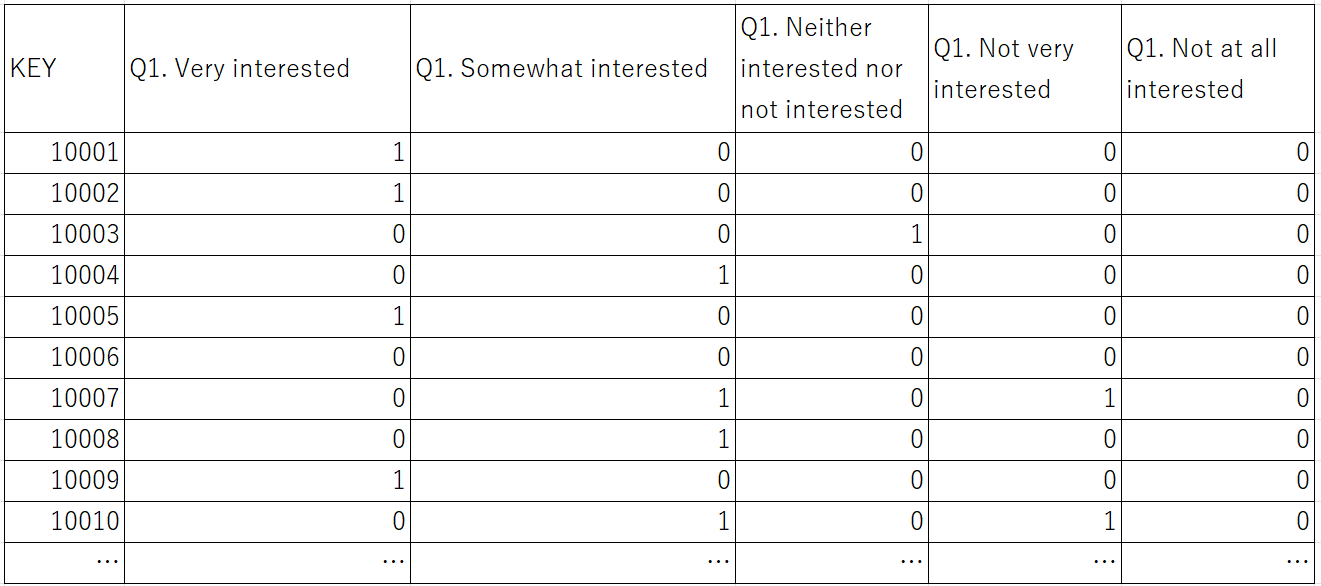1321x586 pixels.
Task: Click the key cell 10006
Action: click(x=64, y=357)
